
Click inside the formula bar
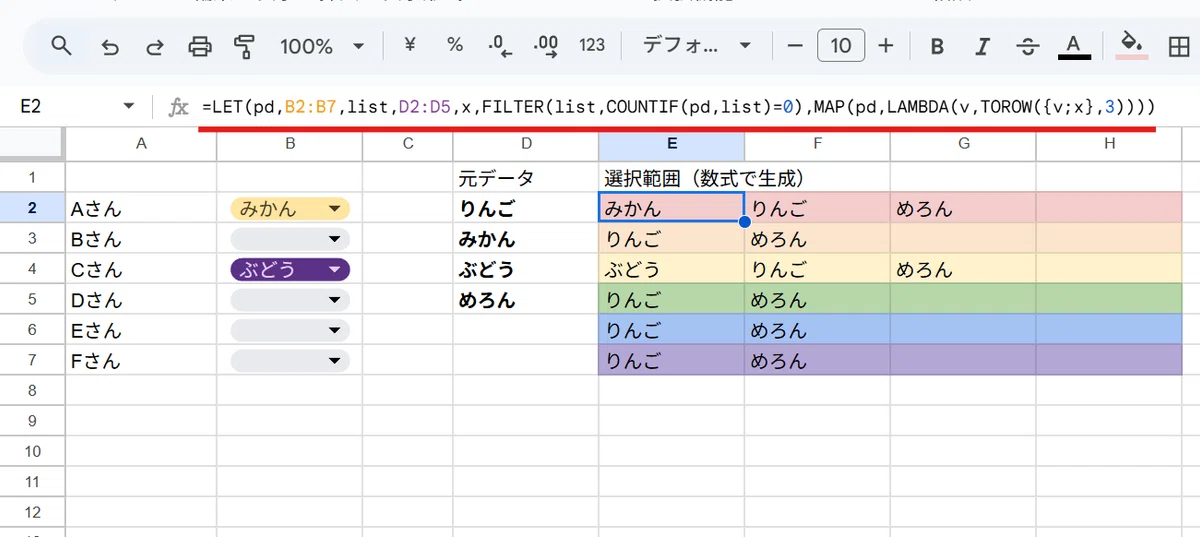click(x=678, y=106)
